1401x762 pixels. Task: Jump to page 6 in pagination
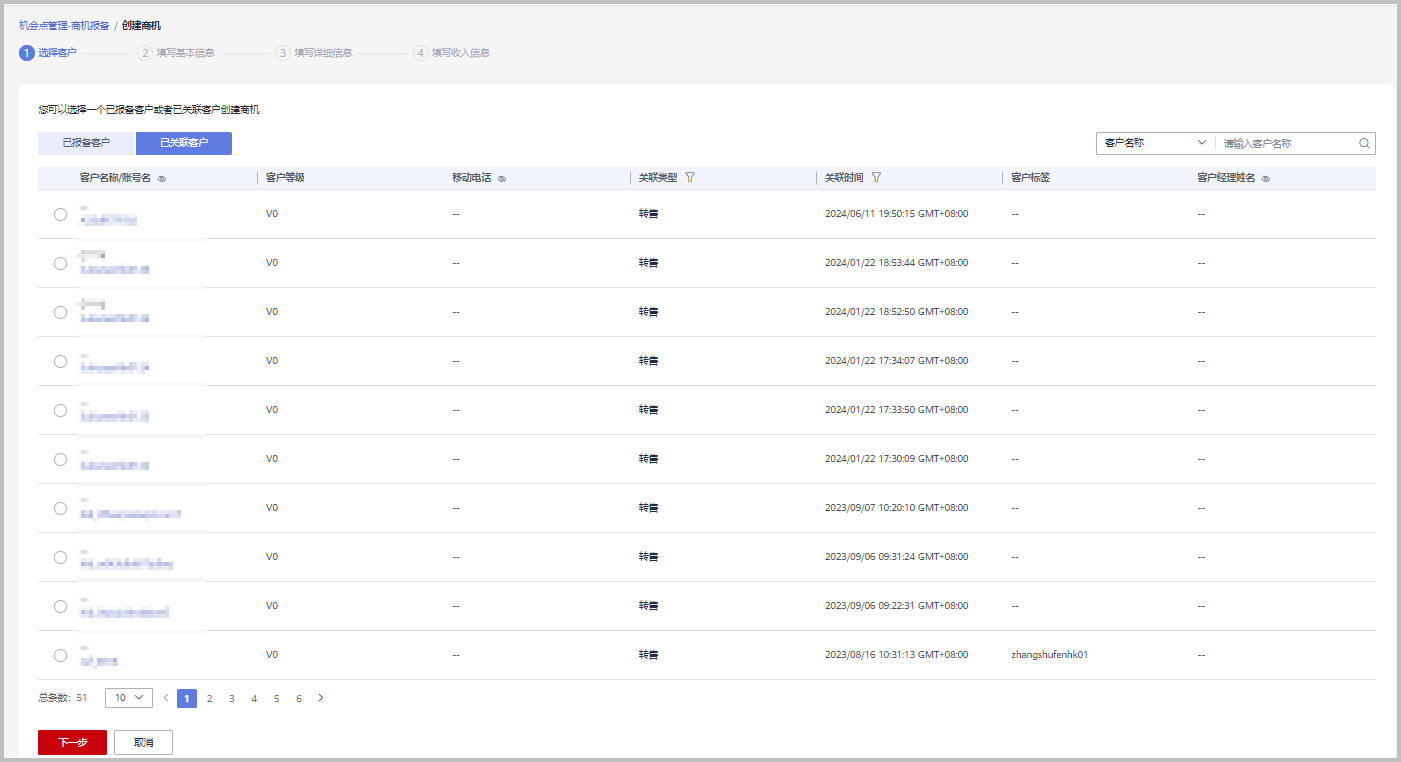299,698
